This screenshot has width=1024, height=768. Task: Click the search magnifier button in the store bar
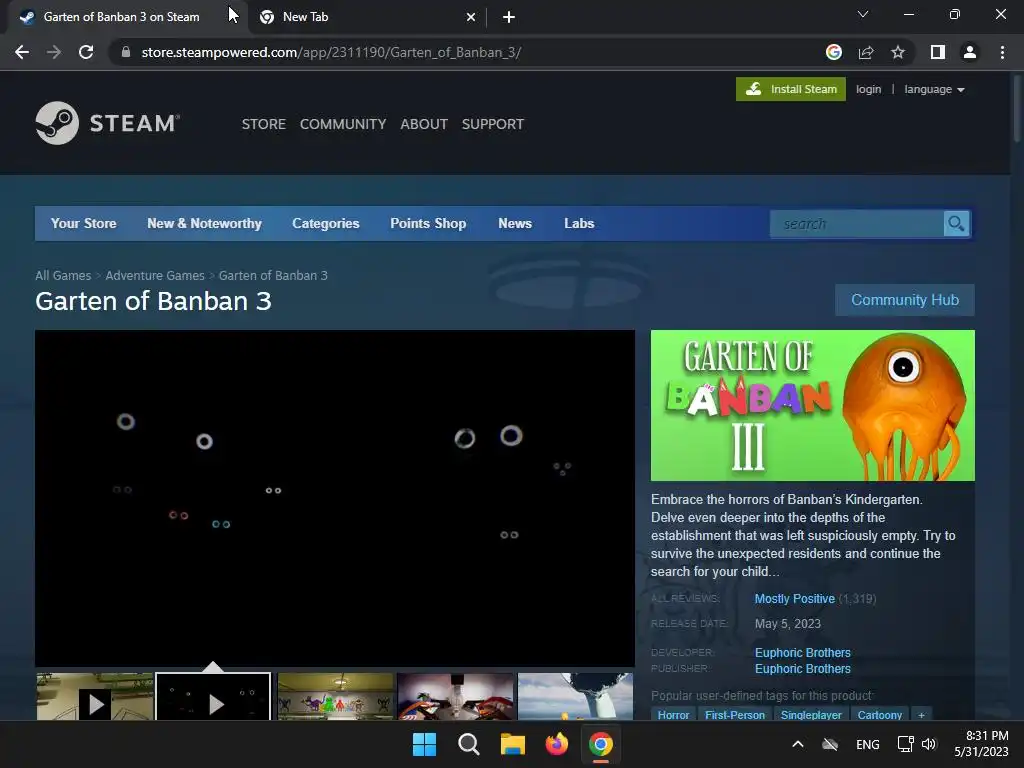(x=956, y=224)
